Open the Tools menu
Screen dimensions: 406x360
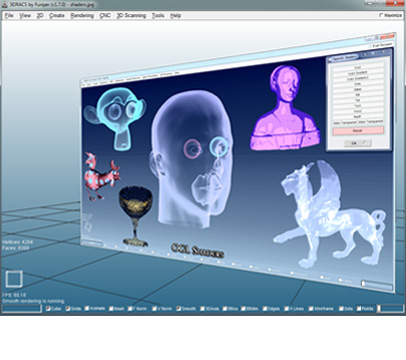pos(158,15)
